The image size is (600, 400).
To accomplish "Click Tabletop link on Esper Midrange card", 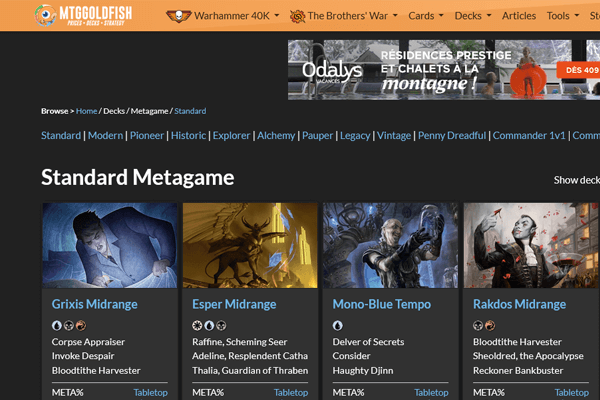I will coord(291,392).
